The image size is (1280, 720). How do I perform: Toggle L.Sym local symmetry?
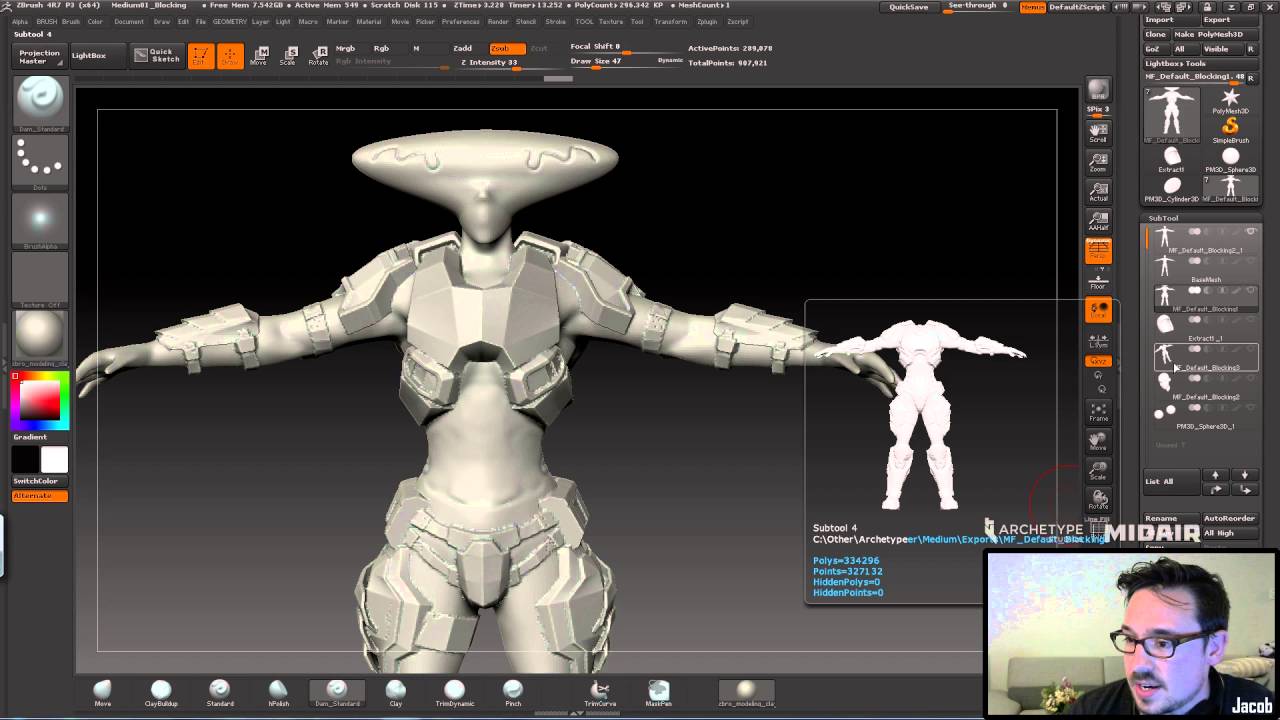[x=1098, y=341]
